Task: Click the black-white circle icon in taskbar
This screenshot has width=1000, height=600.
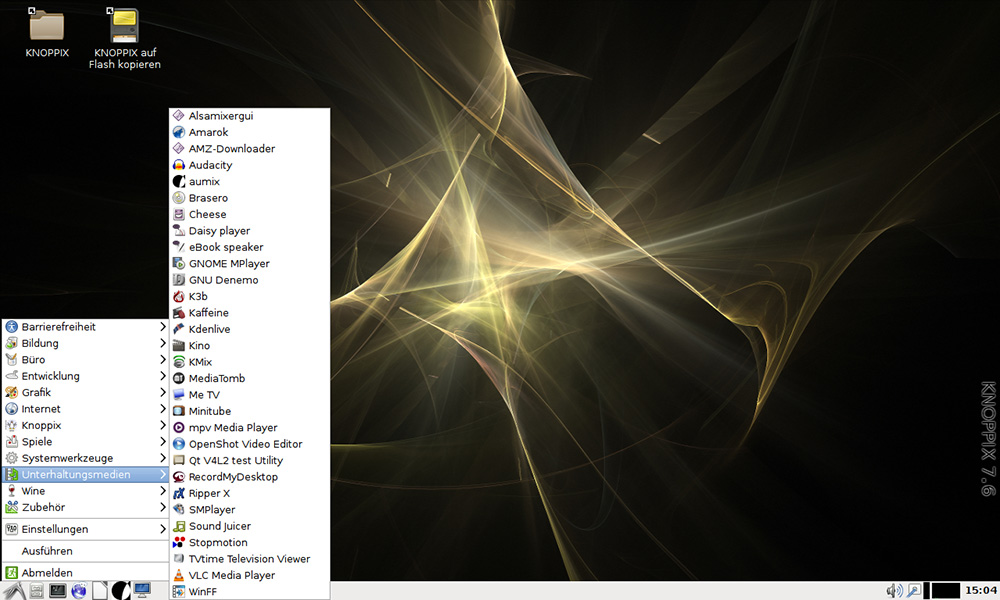Action: (x=121, y=591)
